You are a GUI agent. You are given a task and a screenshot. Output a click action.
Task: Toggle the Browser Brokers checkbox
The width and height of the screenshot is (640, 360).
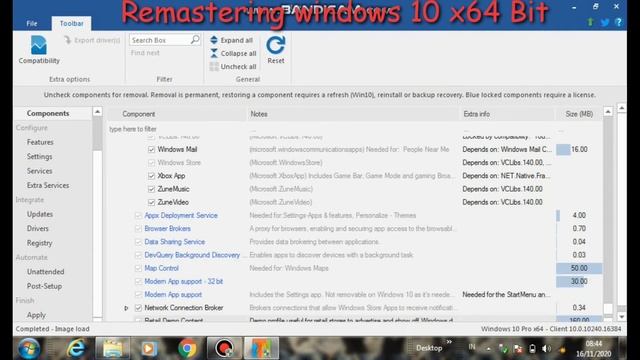[x=138, y=229]
